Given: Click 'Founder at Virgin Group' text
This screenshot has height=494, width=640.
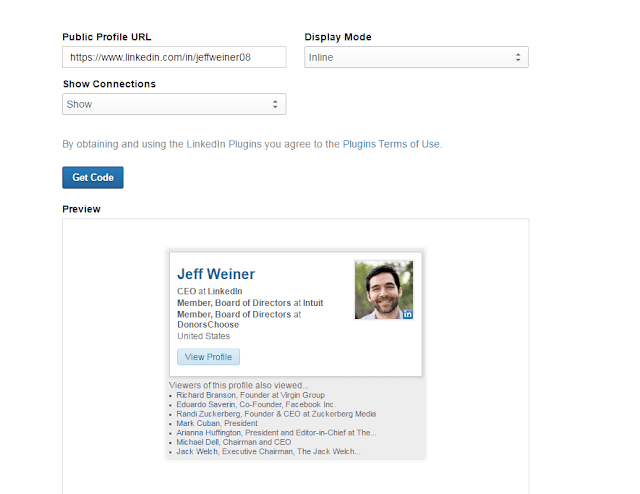Looking at the screenshot, I should (x=282, y=395).
